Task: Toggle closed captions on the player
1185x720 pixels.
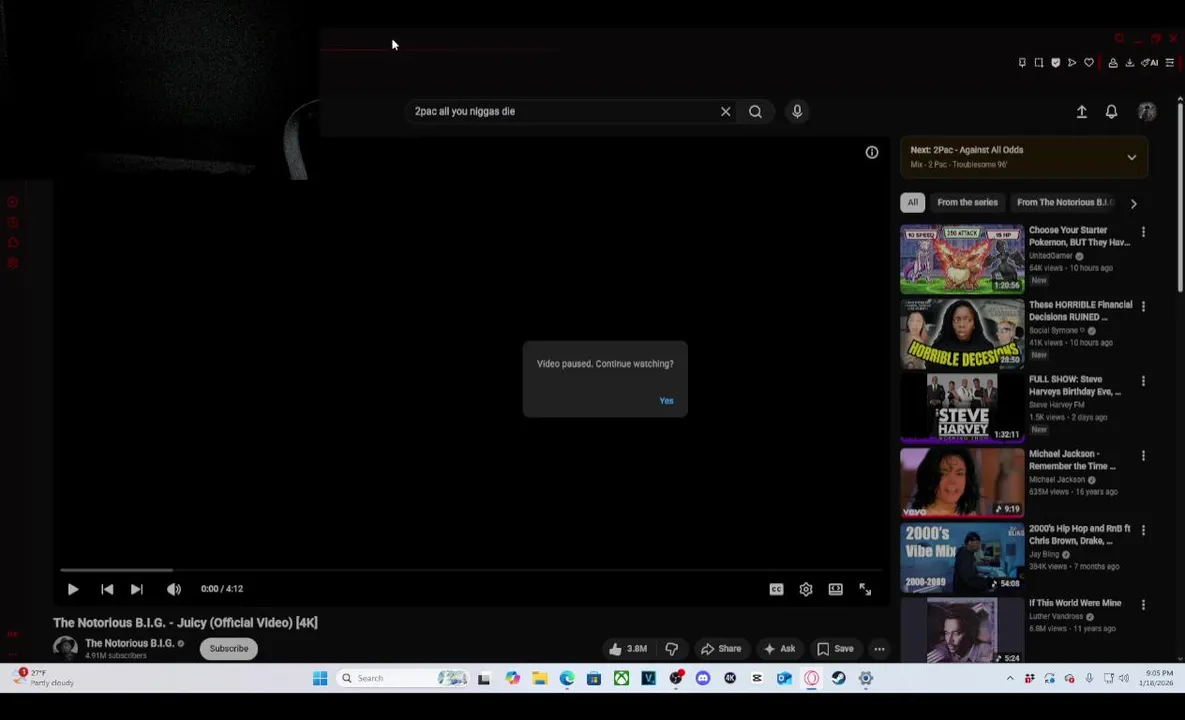Action: (776, 589)
